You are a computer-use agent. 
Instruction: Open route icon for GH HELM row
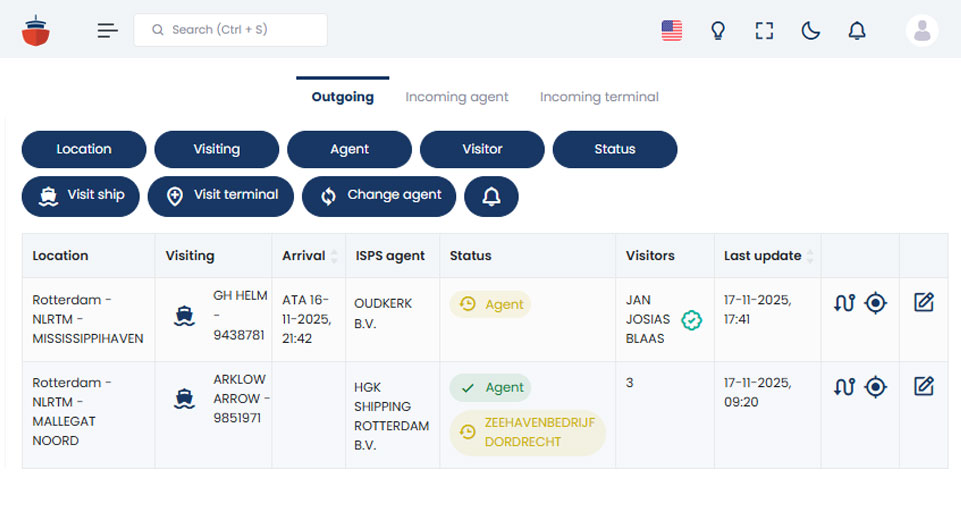point(844,303)
